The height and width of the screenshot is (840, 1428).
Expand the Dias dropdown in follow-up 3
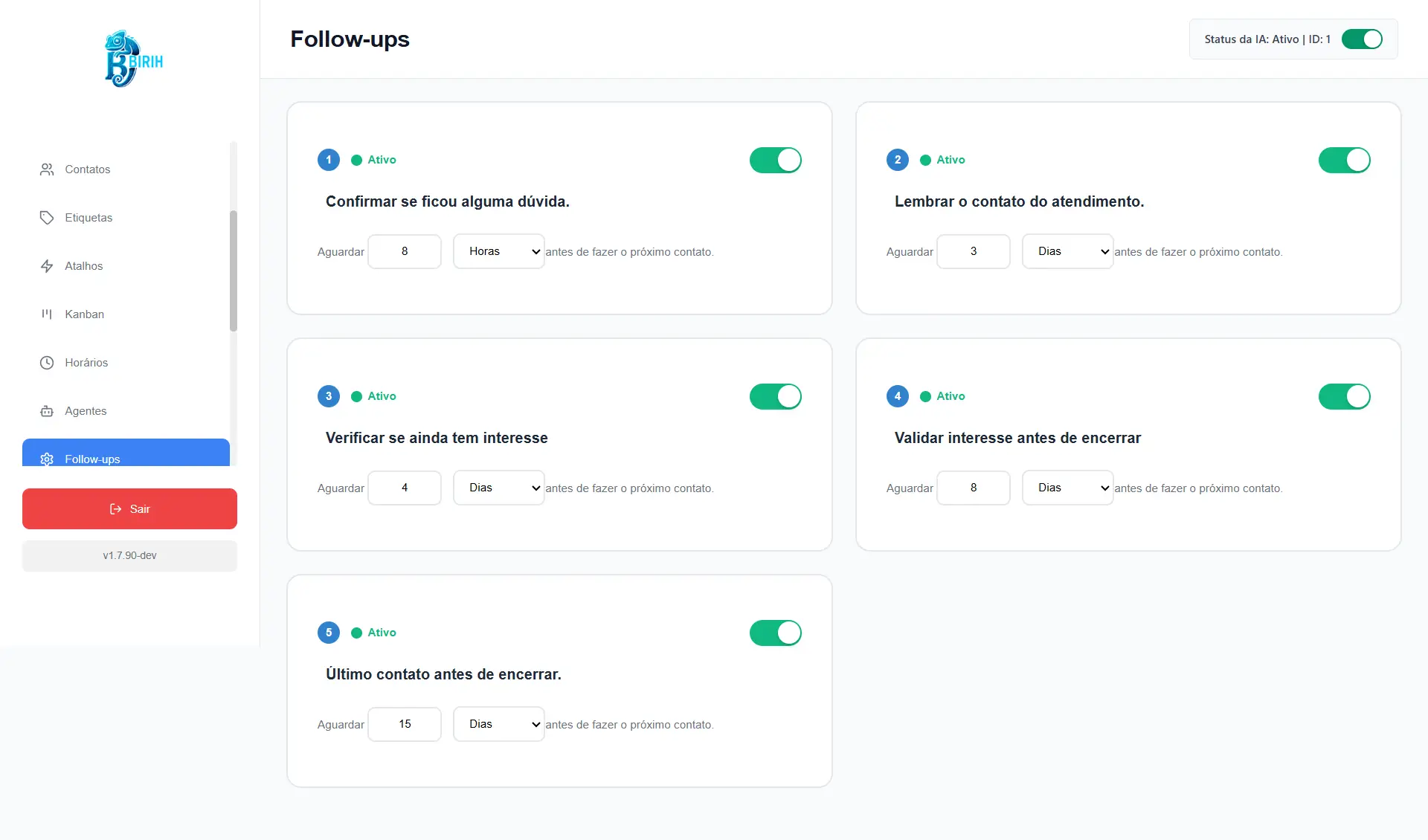click(x=498, y=488)
